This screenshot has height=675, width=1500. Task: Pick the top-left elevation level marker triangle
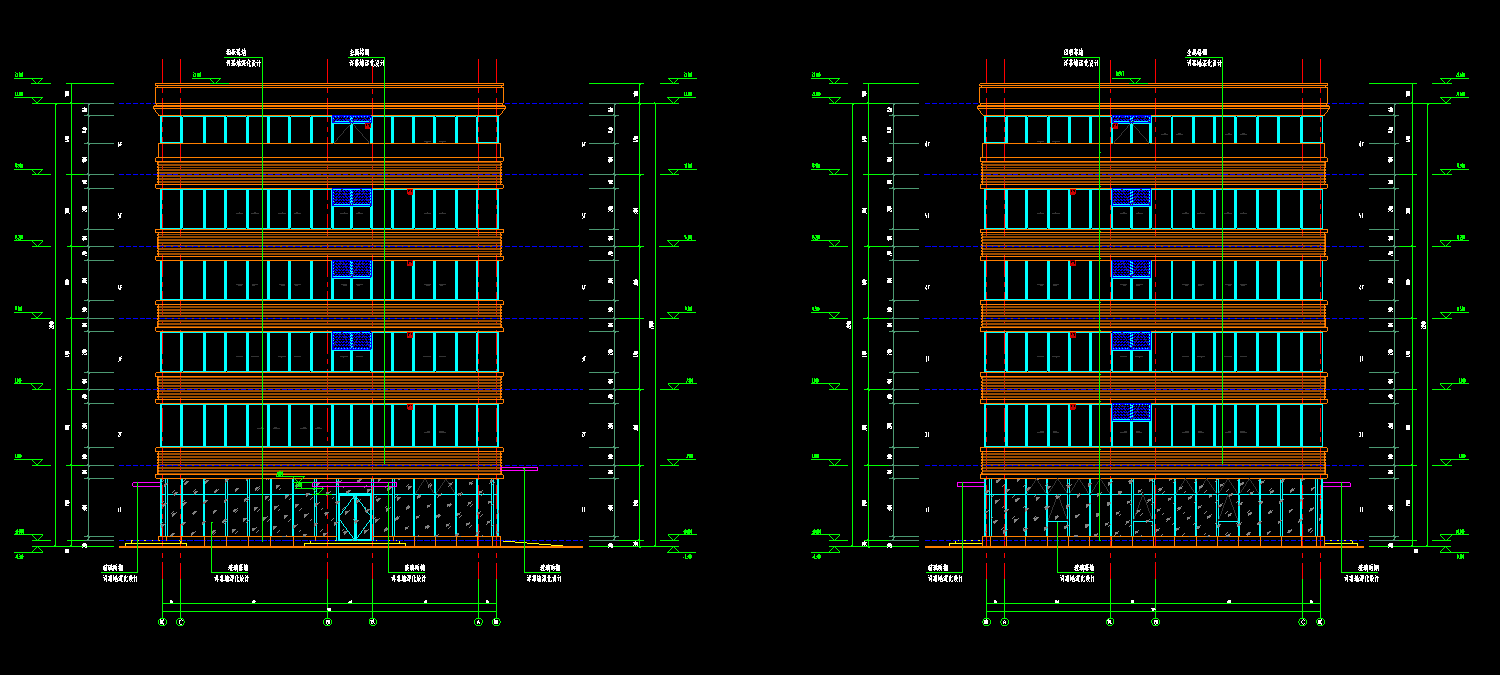(x=37, y=79)
